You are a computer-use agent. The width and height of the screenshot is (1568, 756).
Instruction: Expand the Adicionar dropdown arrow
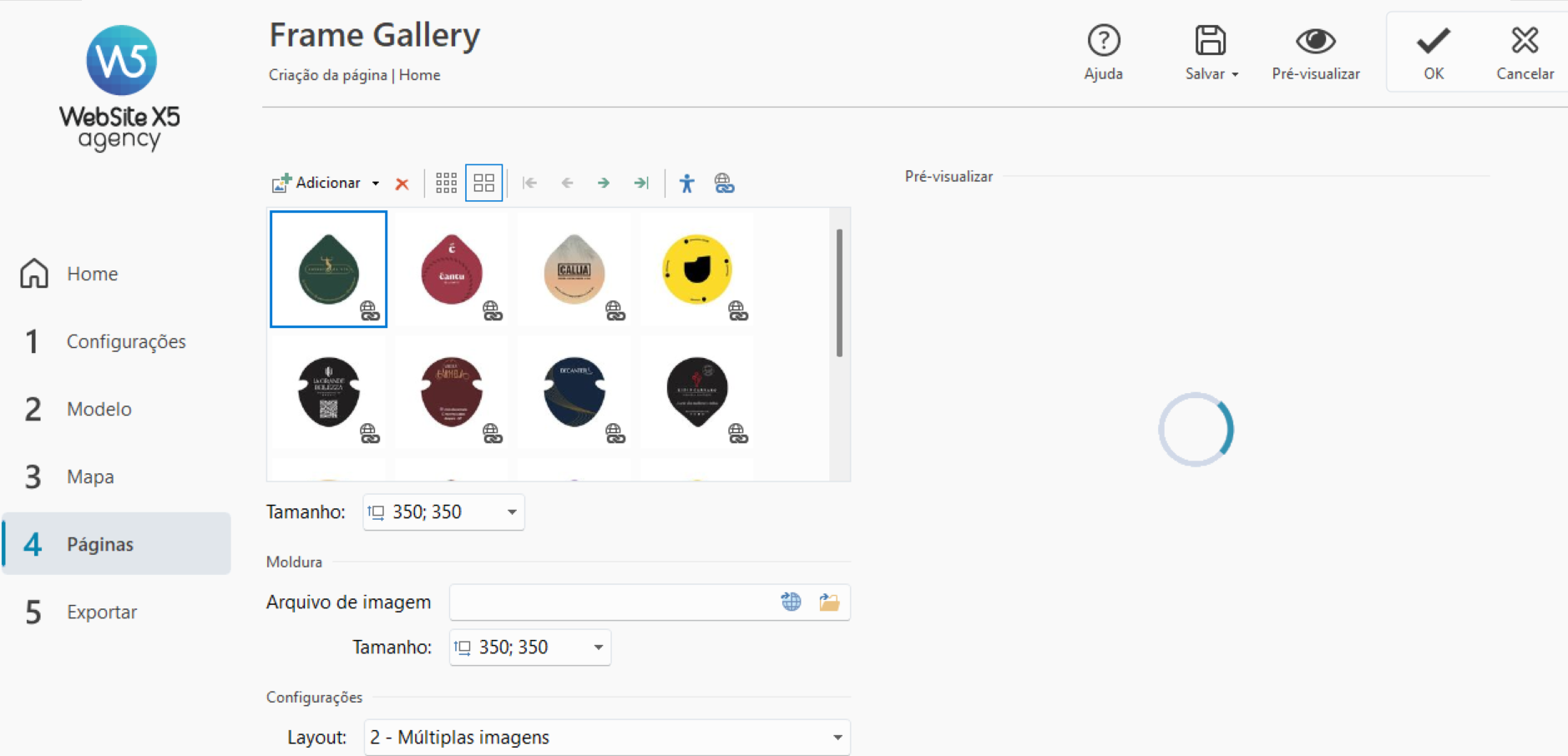pyautogui.click(x=376, y=184)
